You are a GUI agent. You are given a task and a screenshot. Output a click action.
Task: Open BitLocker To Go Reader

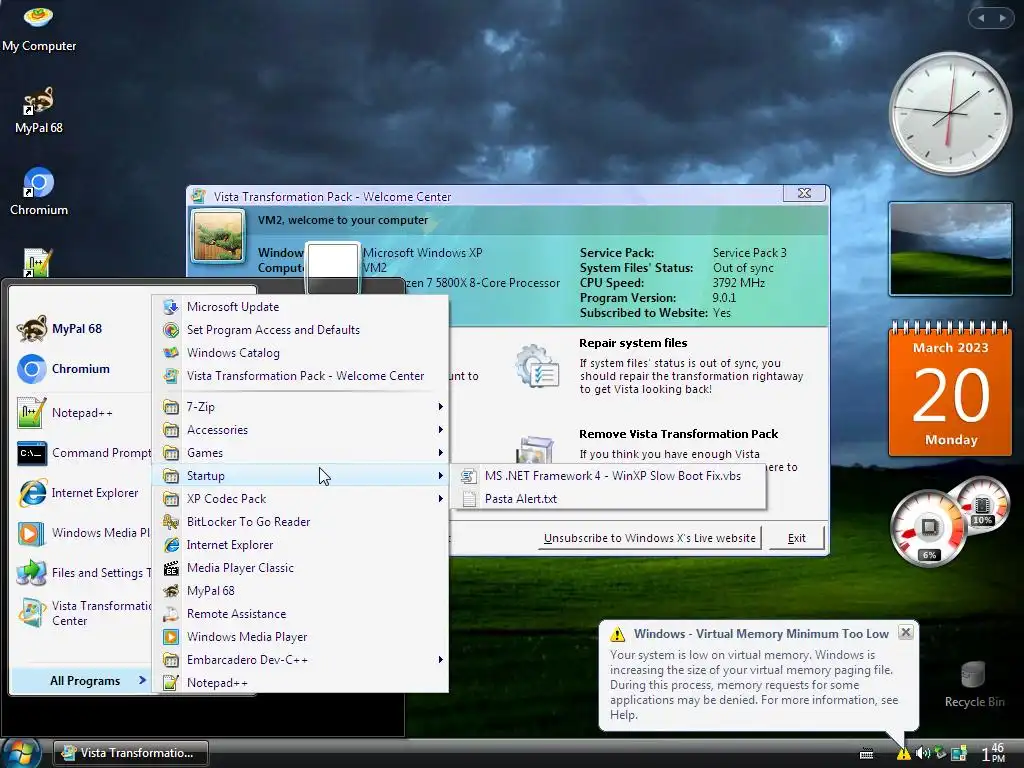(x=300, y=522)
